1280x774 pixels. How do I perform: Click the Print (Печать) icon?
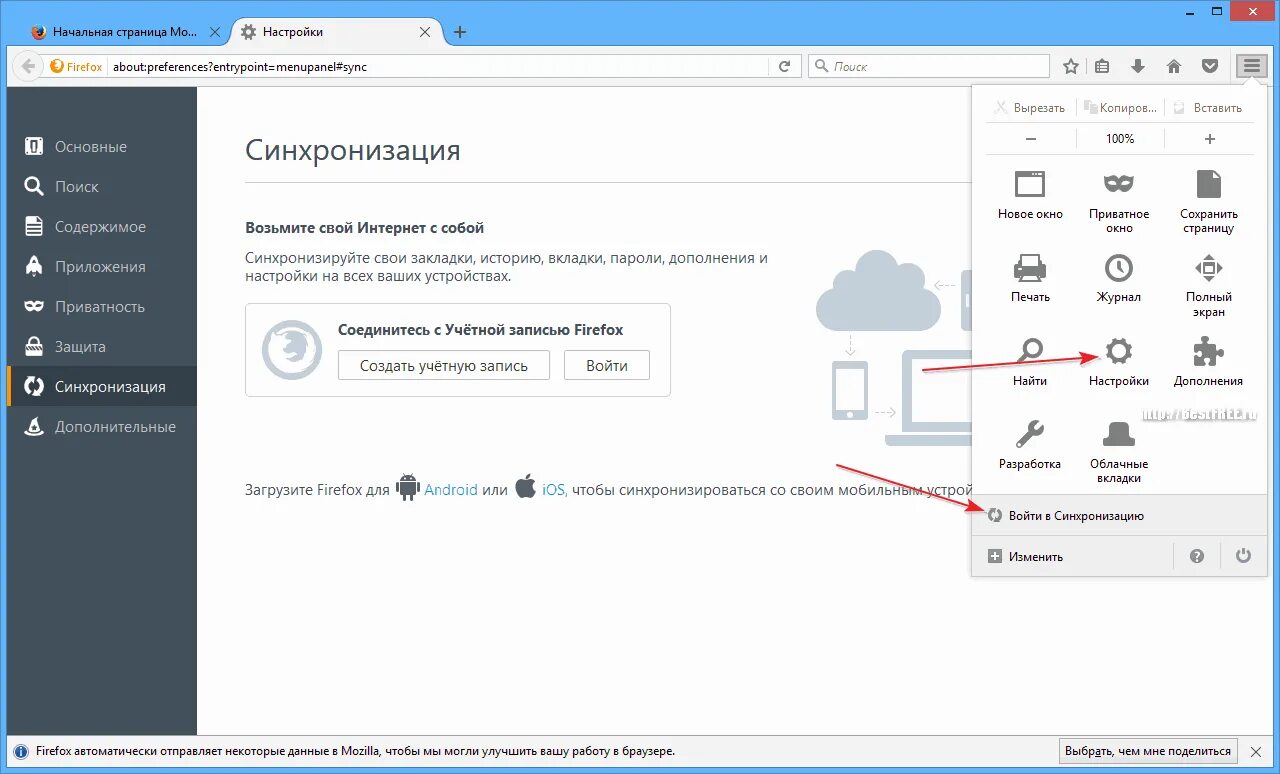pos(1030,278)
